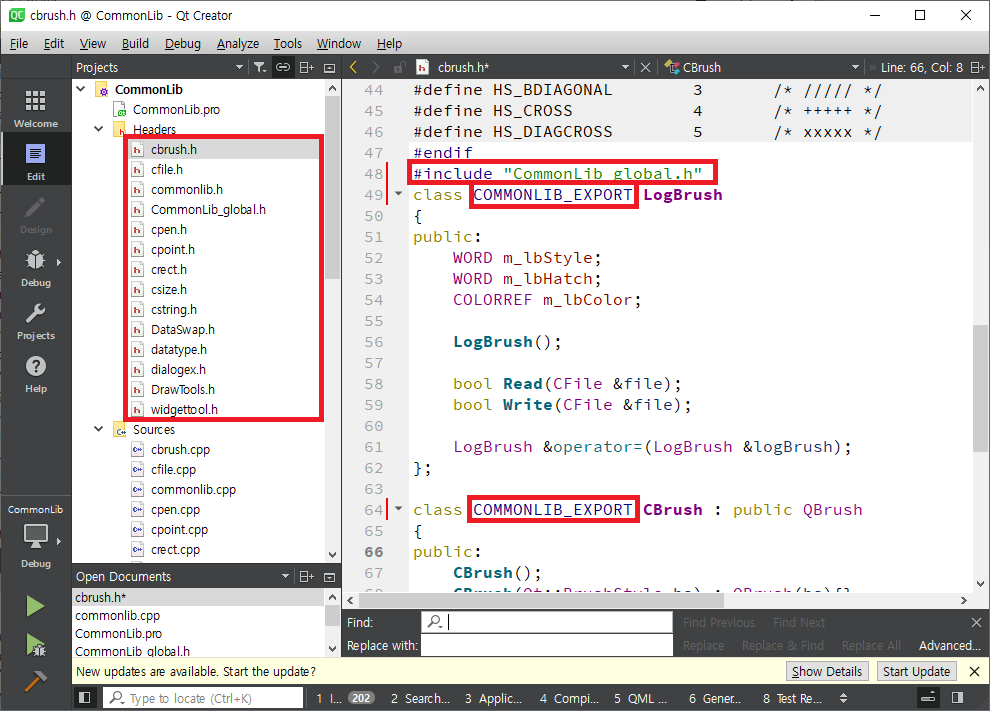Select cbrush.cpp in Sources
This screenshot has height=711, width=990.
(180, 449)
